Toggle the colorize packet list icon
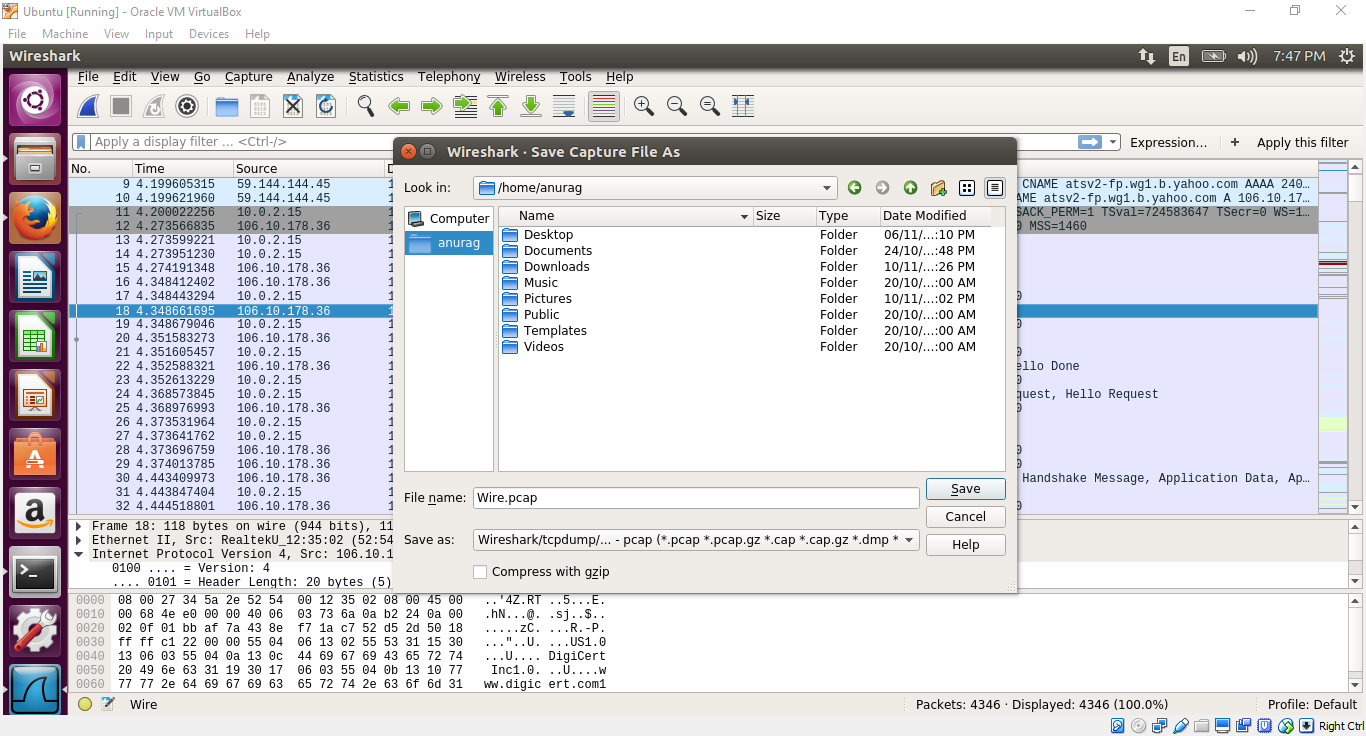Viewport: 1366px width, 736px height. click(x=603, y=106)
